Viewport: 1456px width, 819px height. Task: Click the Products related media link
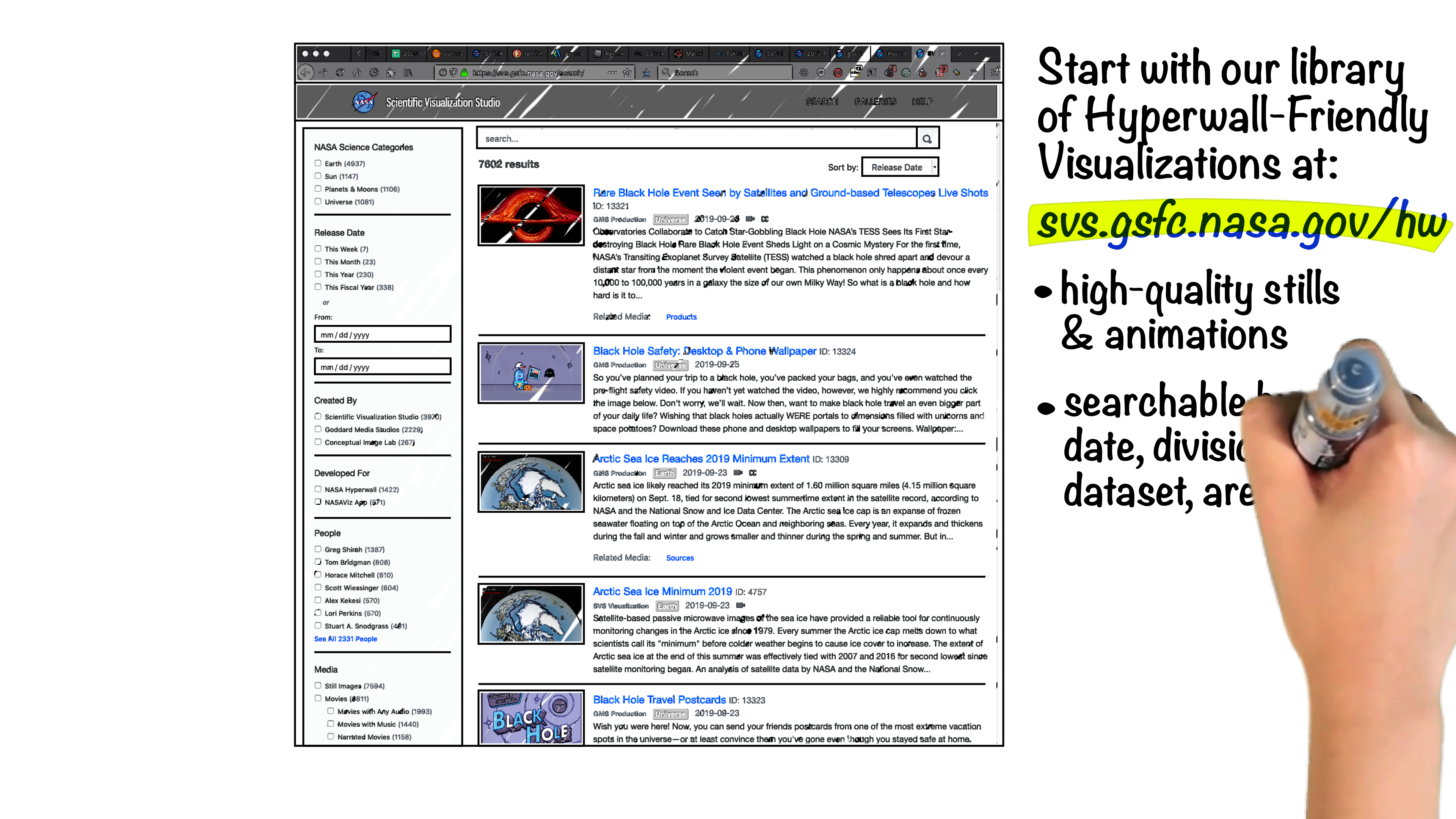tap(681, 317)
